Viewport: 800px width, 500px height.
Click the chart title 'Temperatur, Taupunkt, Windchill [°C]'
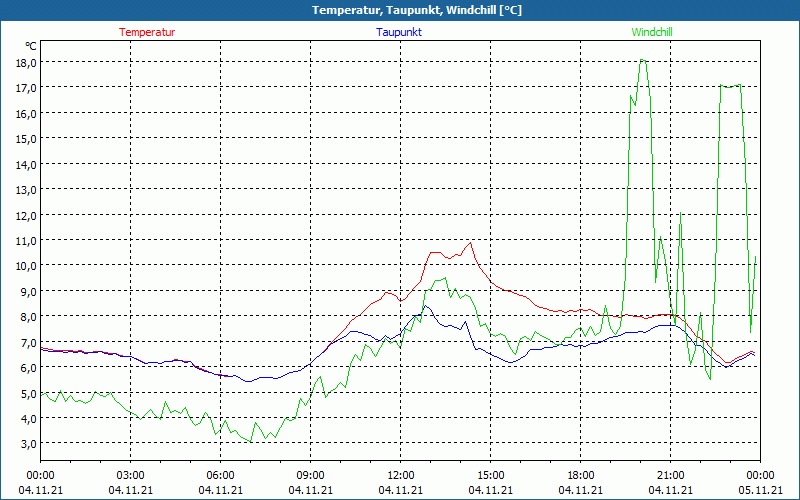[x=417, y=10]
